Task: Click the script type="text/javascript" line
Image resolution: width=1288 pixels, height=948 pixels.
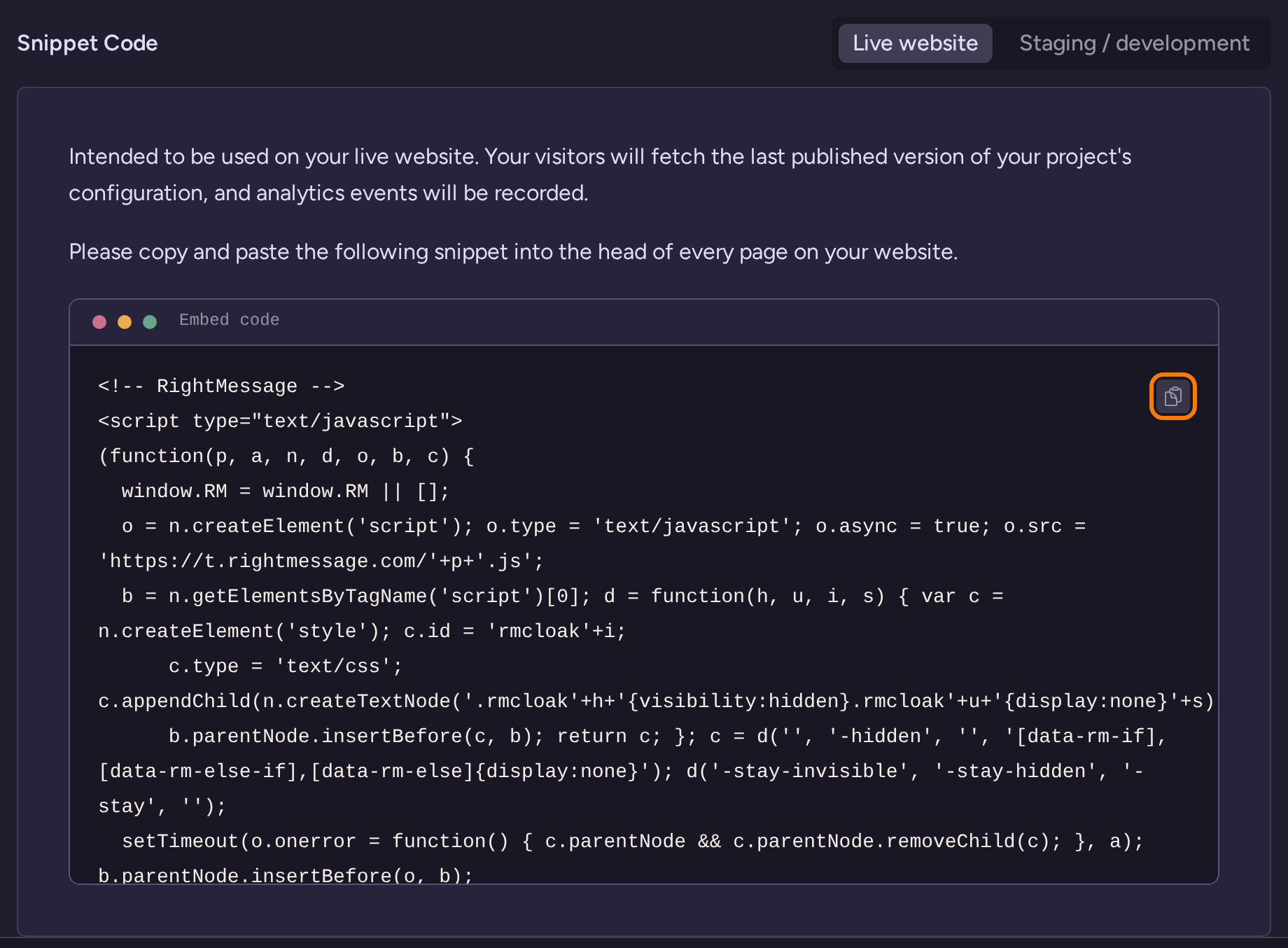Action: tap(280, 421)
